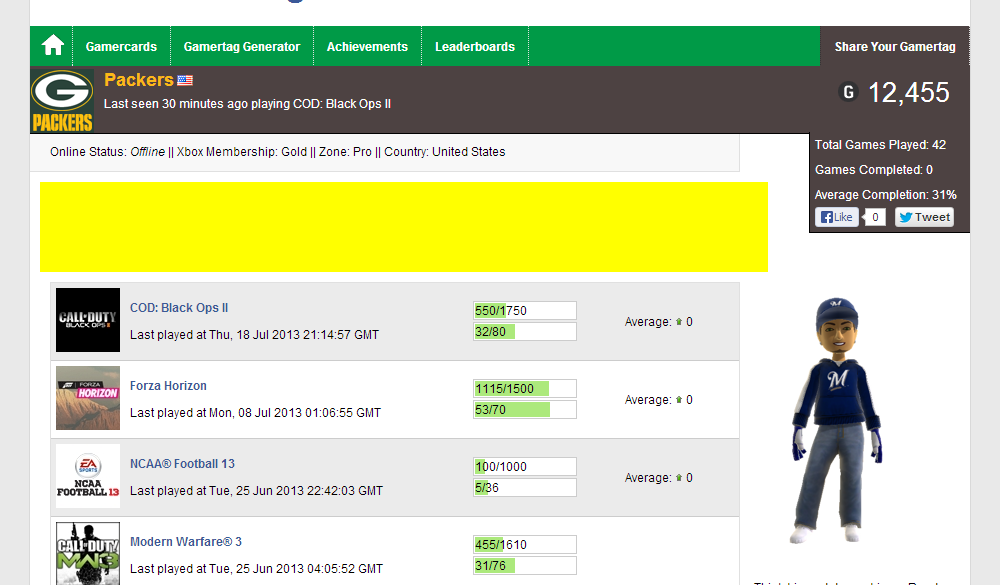Click the 53/70 achievements progress bar
Image resolution: width=1000 pixels, height=585 pixels.
pyautogui.click(x=524, y=410)
